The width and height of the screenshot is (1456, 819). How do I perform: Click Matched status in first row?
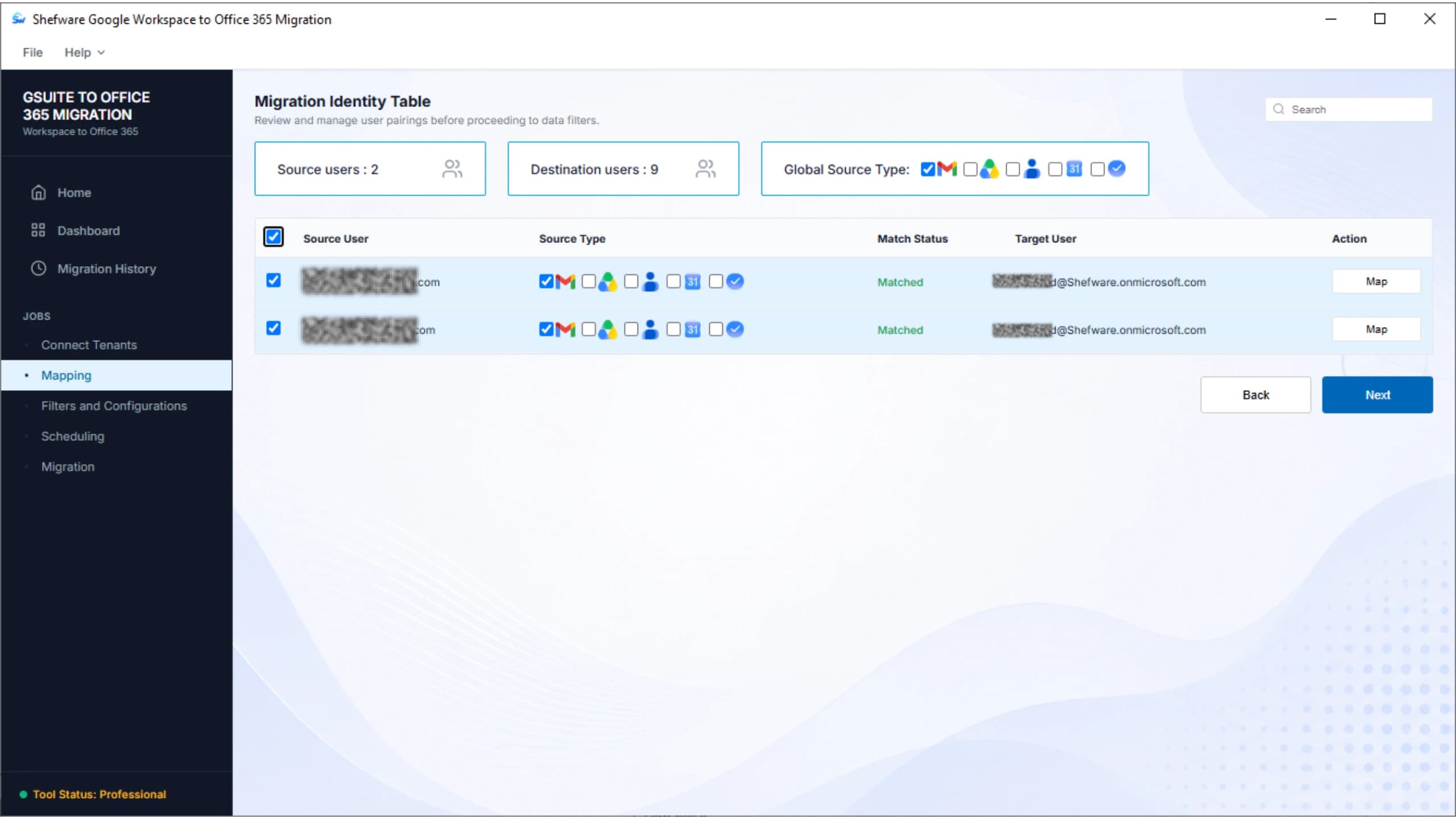point(900,282)
